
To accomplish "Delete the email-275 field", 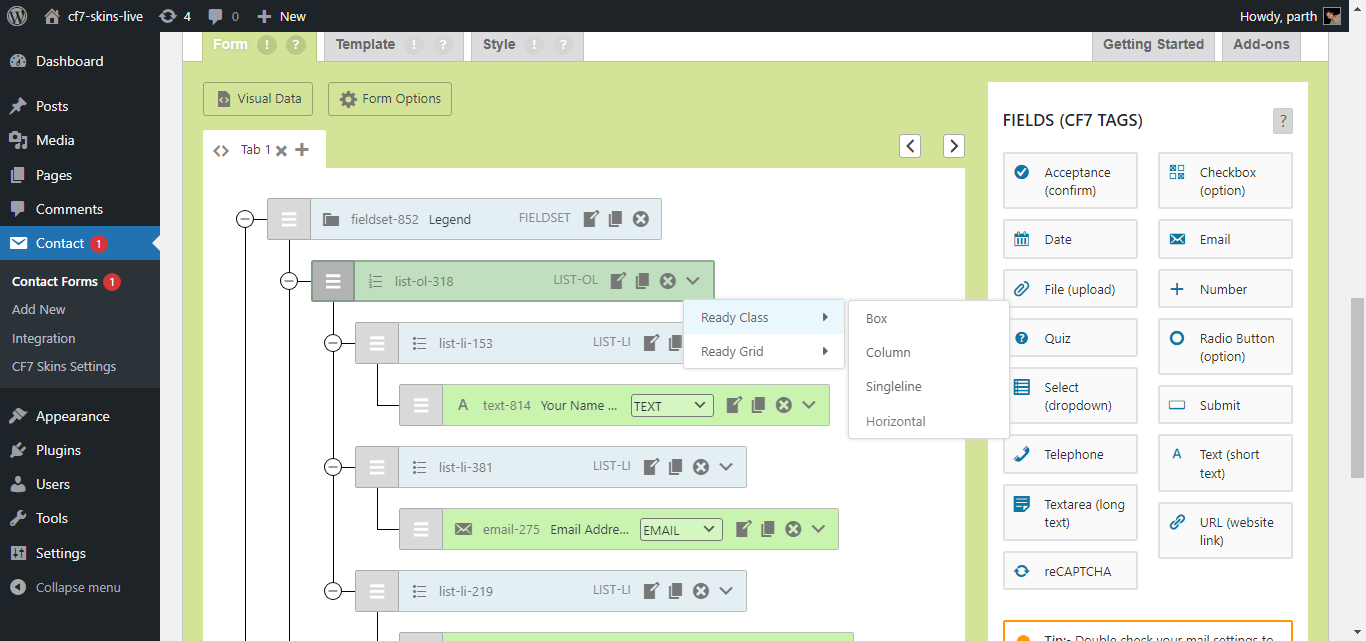I will [793, 529].
